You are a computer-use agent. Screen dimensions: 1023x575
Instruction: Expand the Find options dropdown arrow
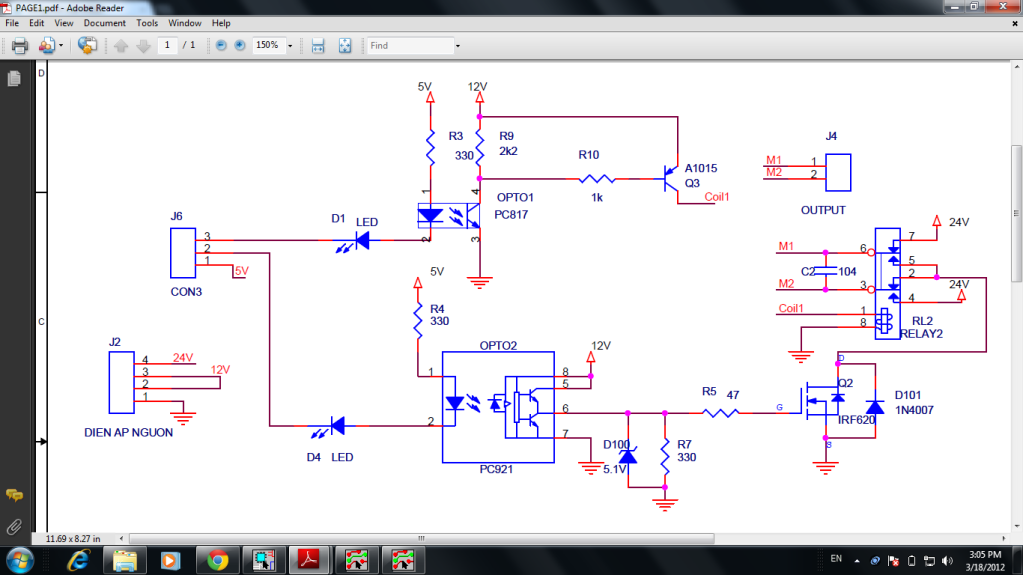(x=458, y=46)
